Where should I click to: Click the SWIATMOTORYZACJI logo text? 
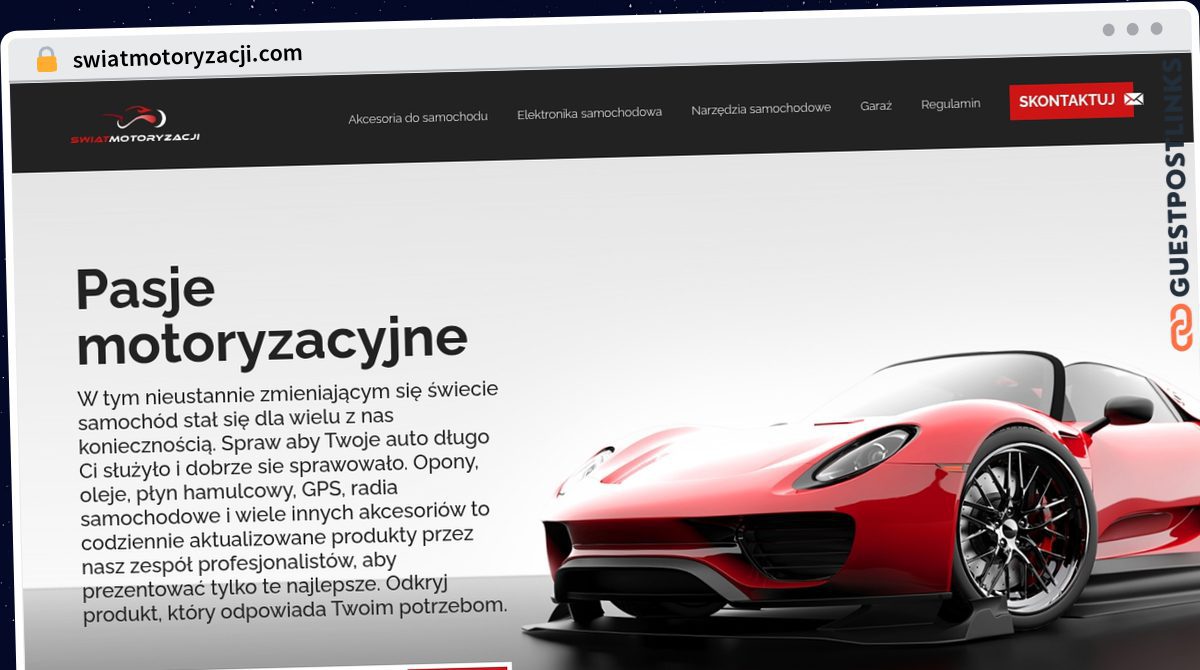(x=135, y=137)
